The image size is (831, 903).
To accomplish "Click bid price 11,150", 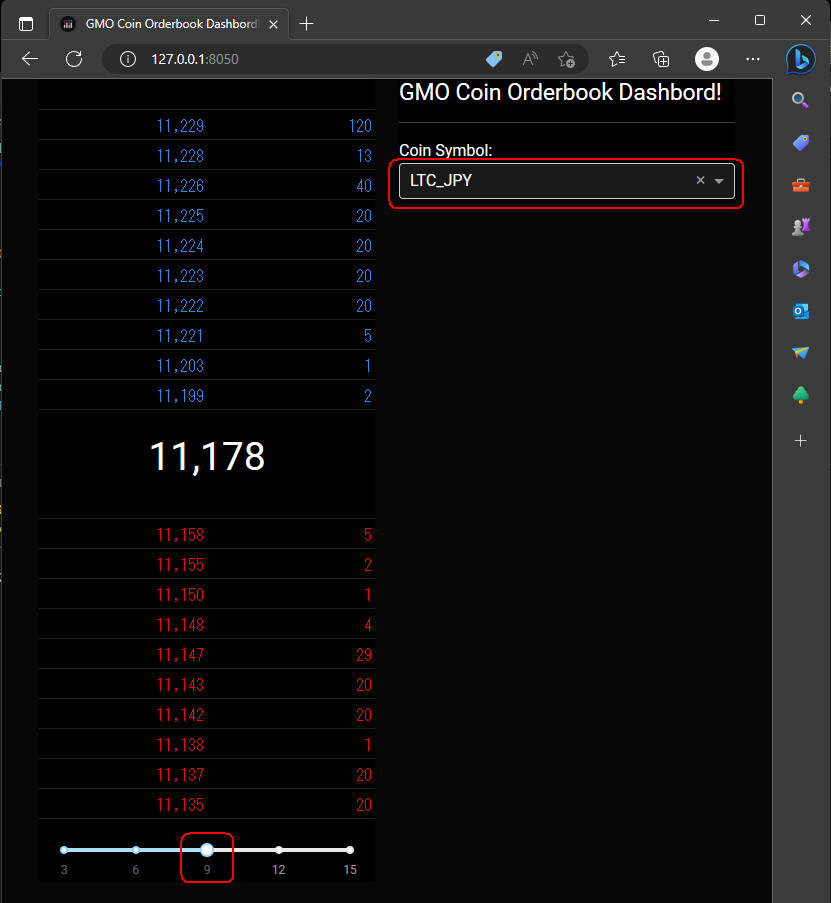I will (x=180, y=595).
